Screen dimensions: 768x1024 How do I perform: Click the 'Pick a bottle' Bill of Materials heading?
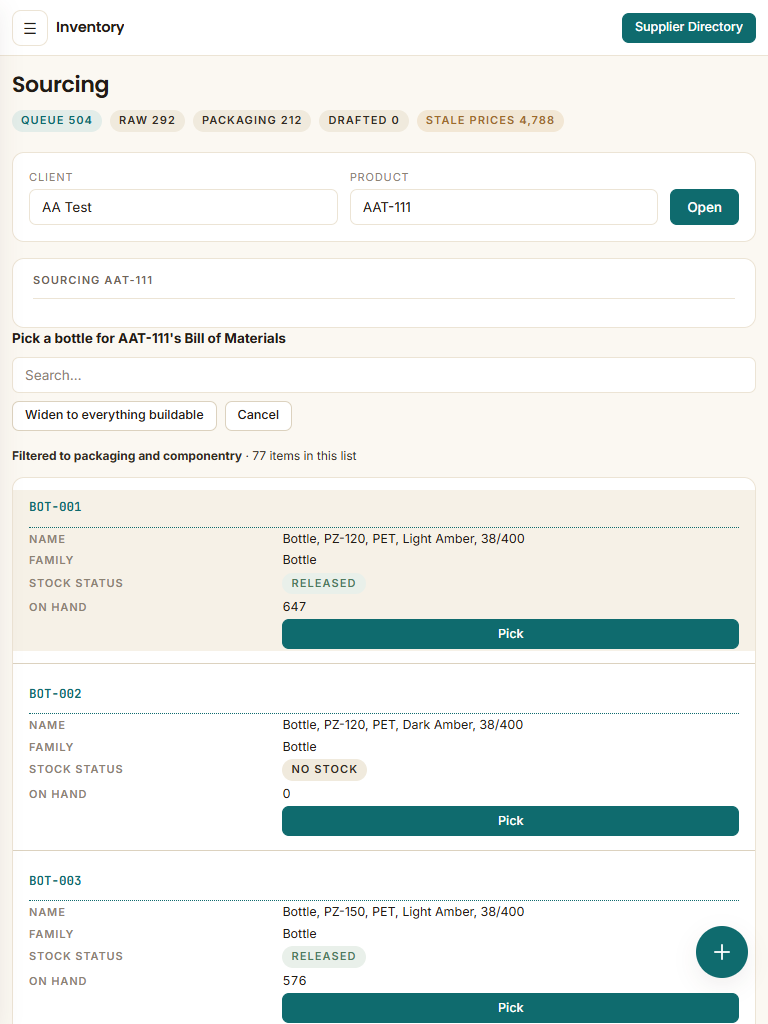[149, 338]
